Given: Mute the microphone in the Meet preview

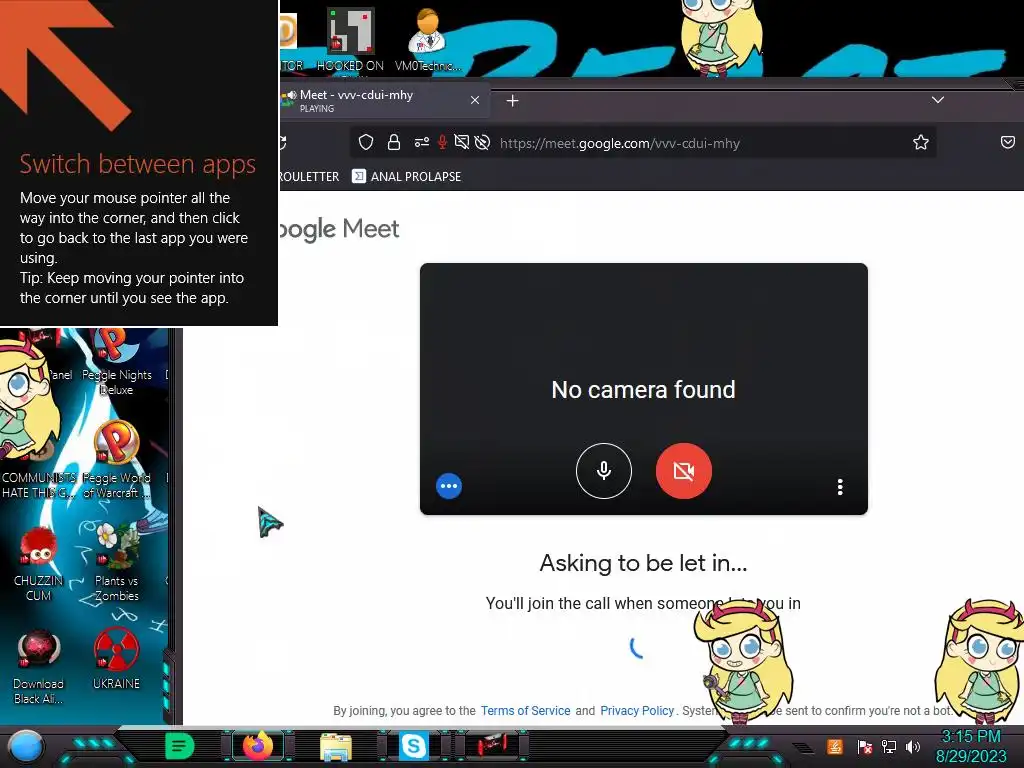Looking at the screenshot, I should click(603, 471).
